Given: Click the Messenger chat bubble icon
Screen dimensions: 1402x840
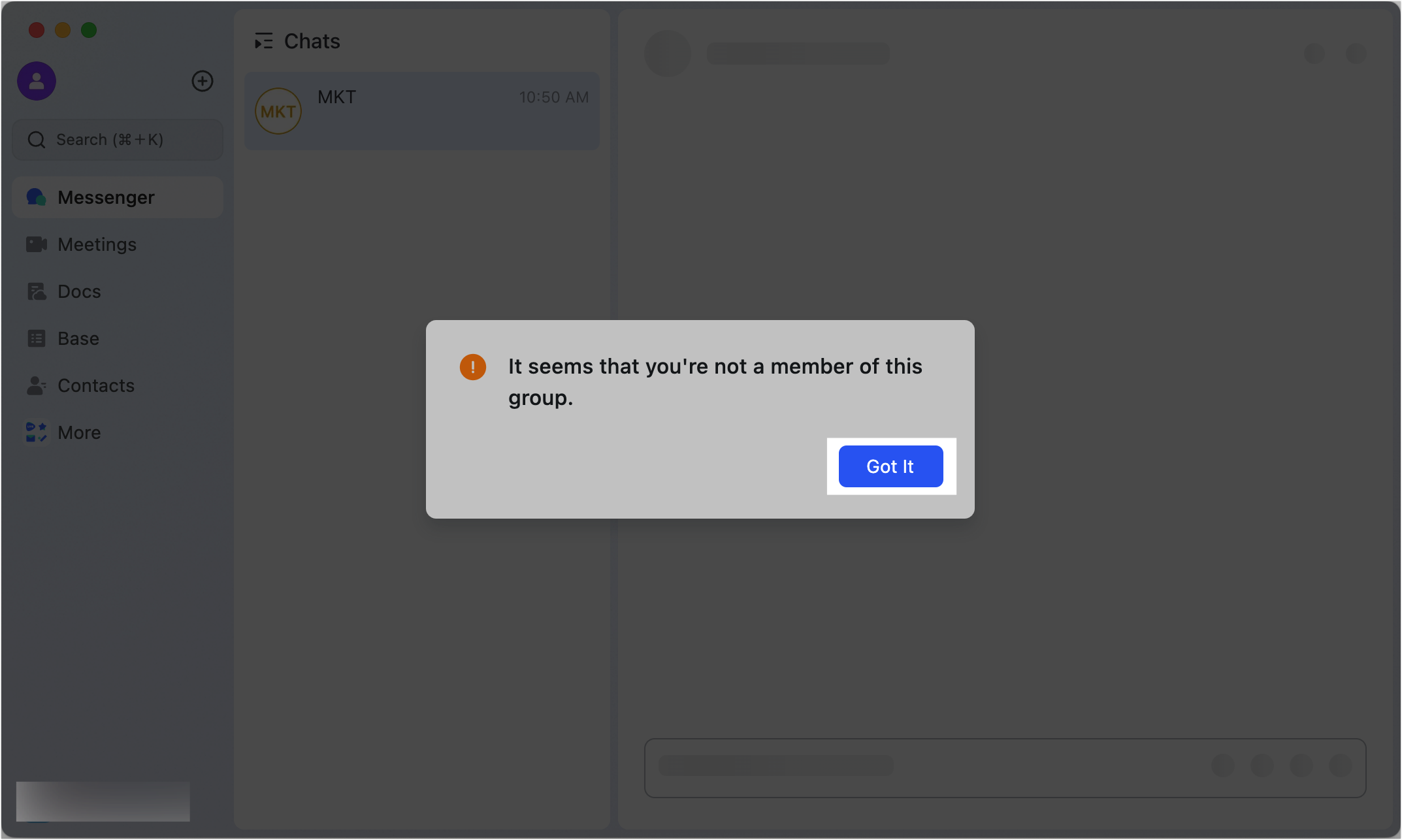Looking at the screenshot, I should [37, 197].
